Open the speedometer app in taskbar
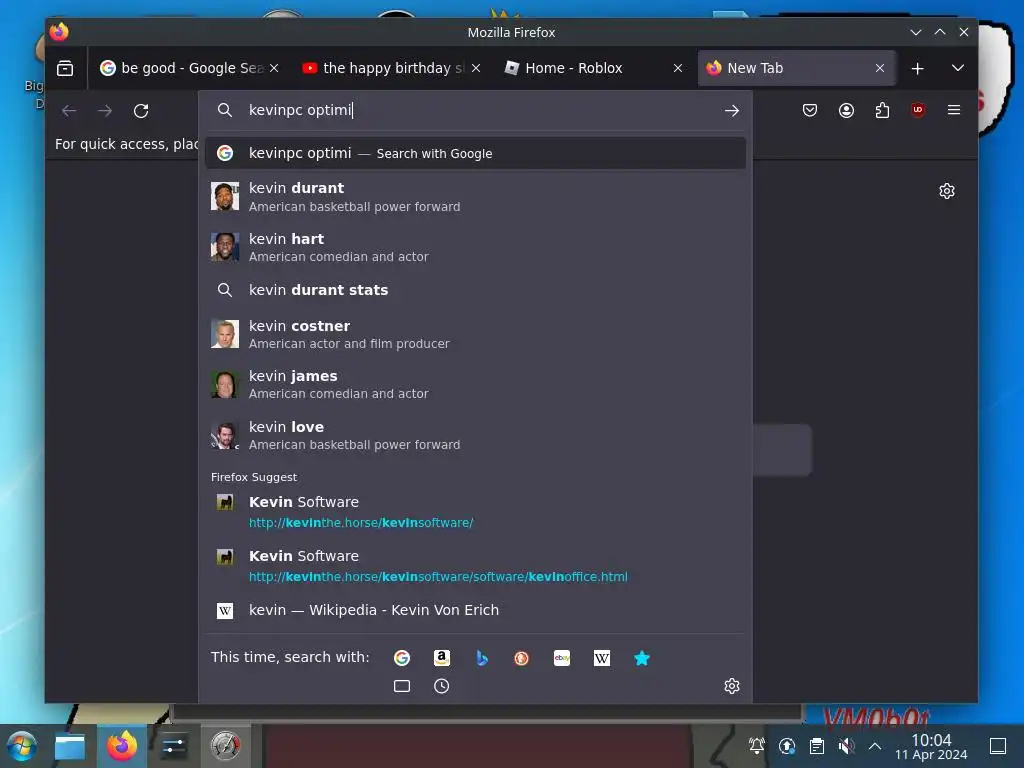Image resolution: width=1024 pixels, height=768 pixels. tap(225, 746)
